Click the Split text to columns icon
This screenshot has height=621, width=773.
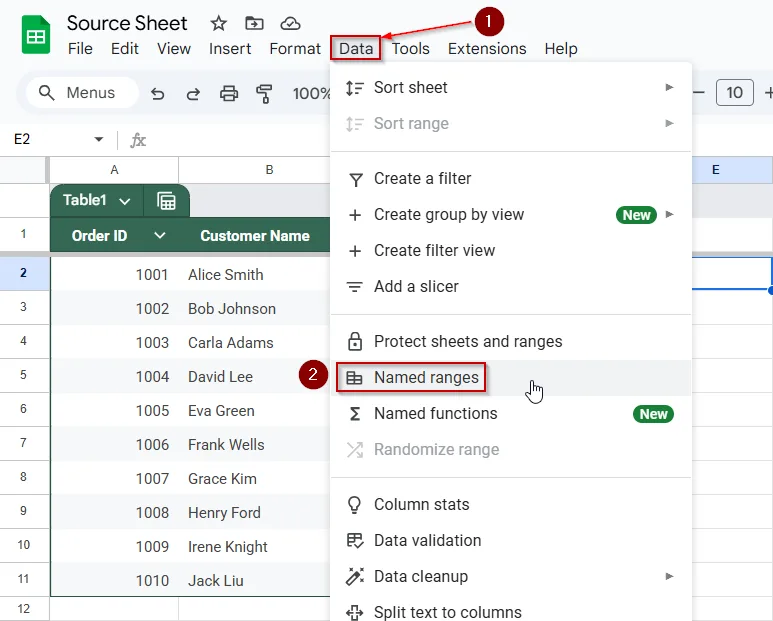(x=355, y=612)
